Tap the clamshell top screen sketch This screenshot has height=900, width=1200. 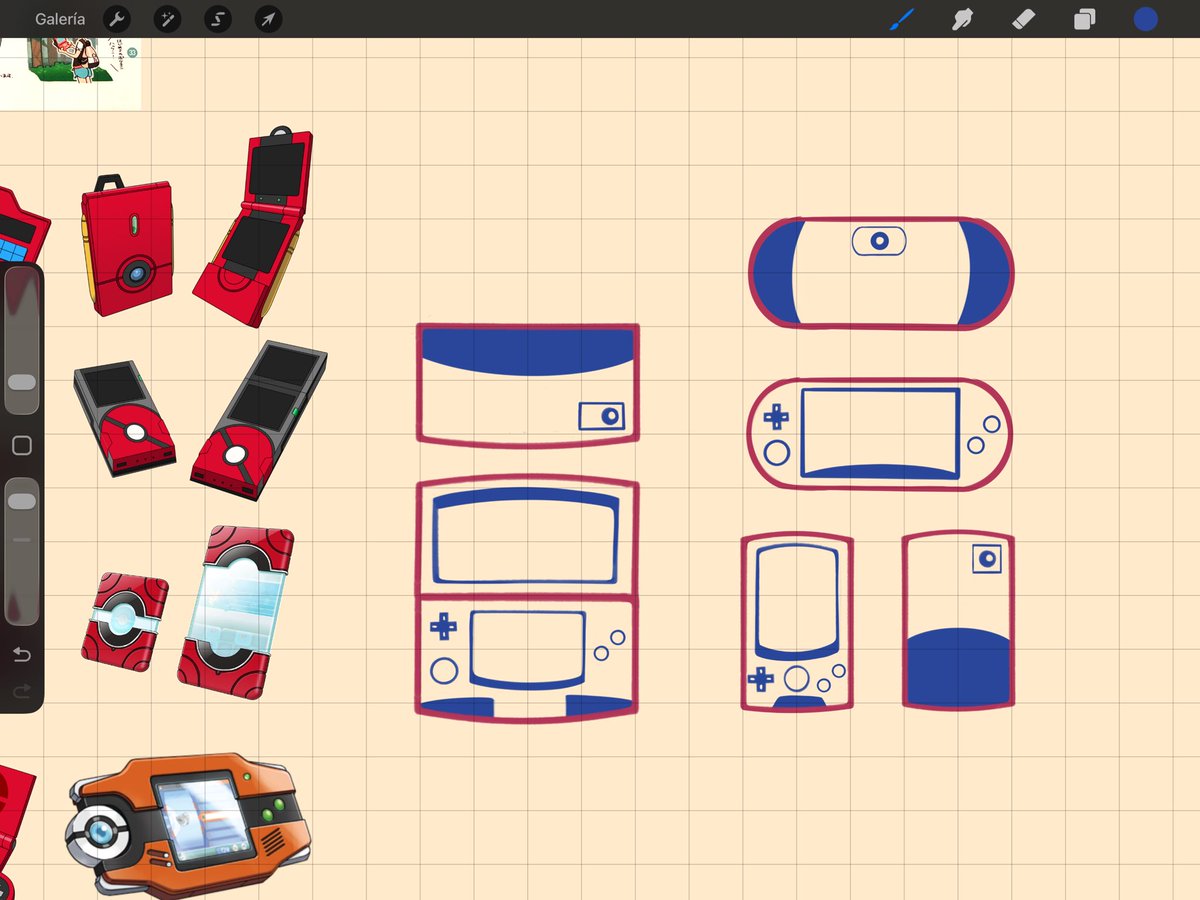527,536
